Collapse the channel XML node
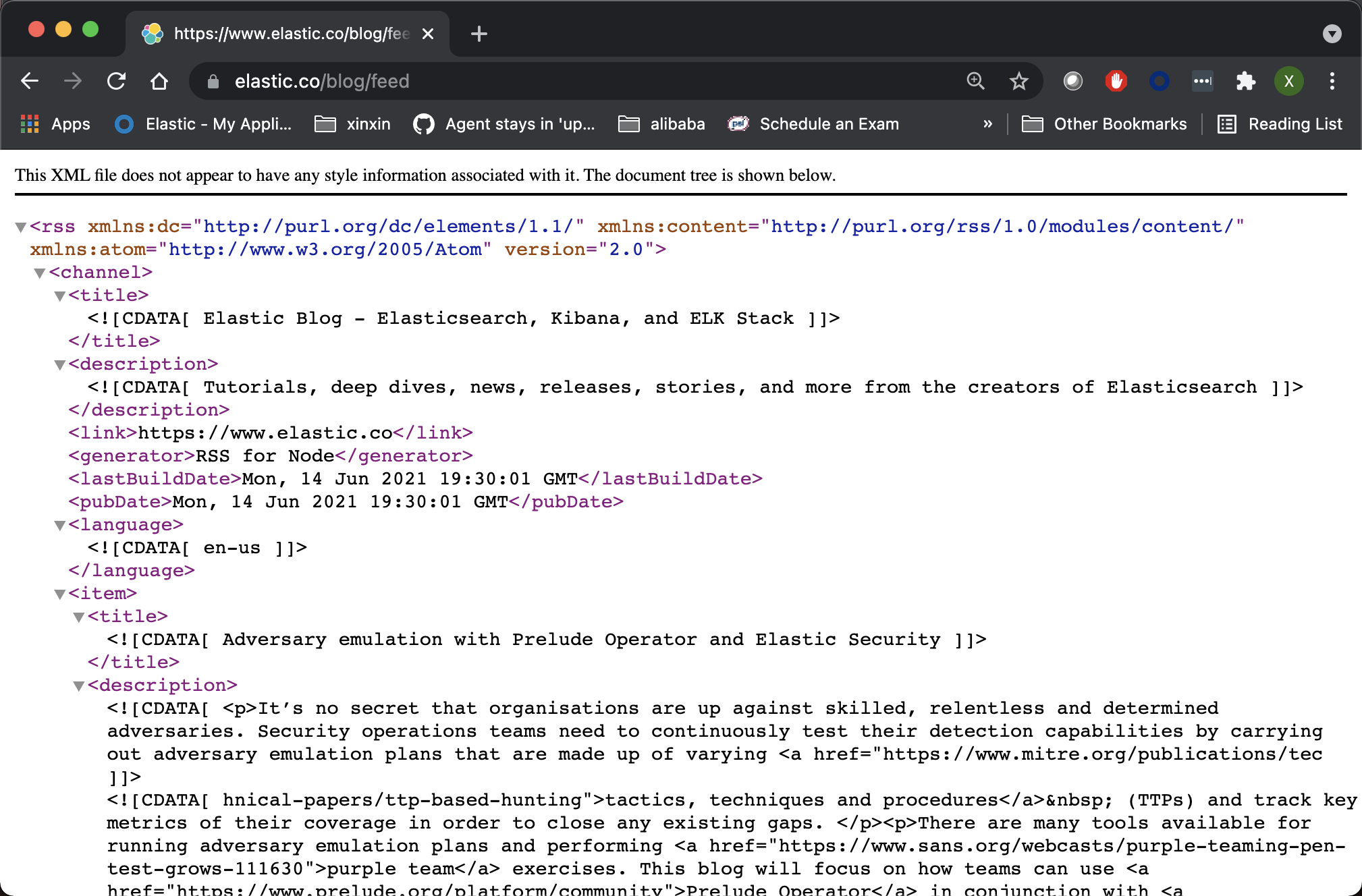Viewport: 1362px width, 896px height. [x=38, y=273]
